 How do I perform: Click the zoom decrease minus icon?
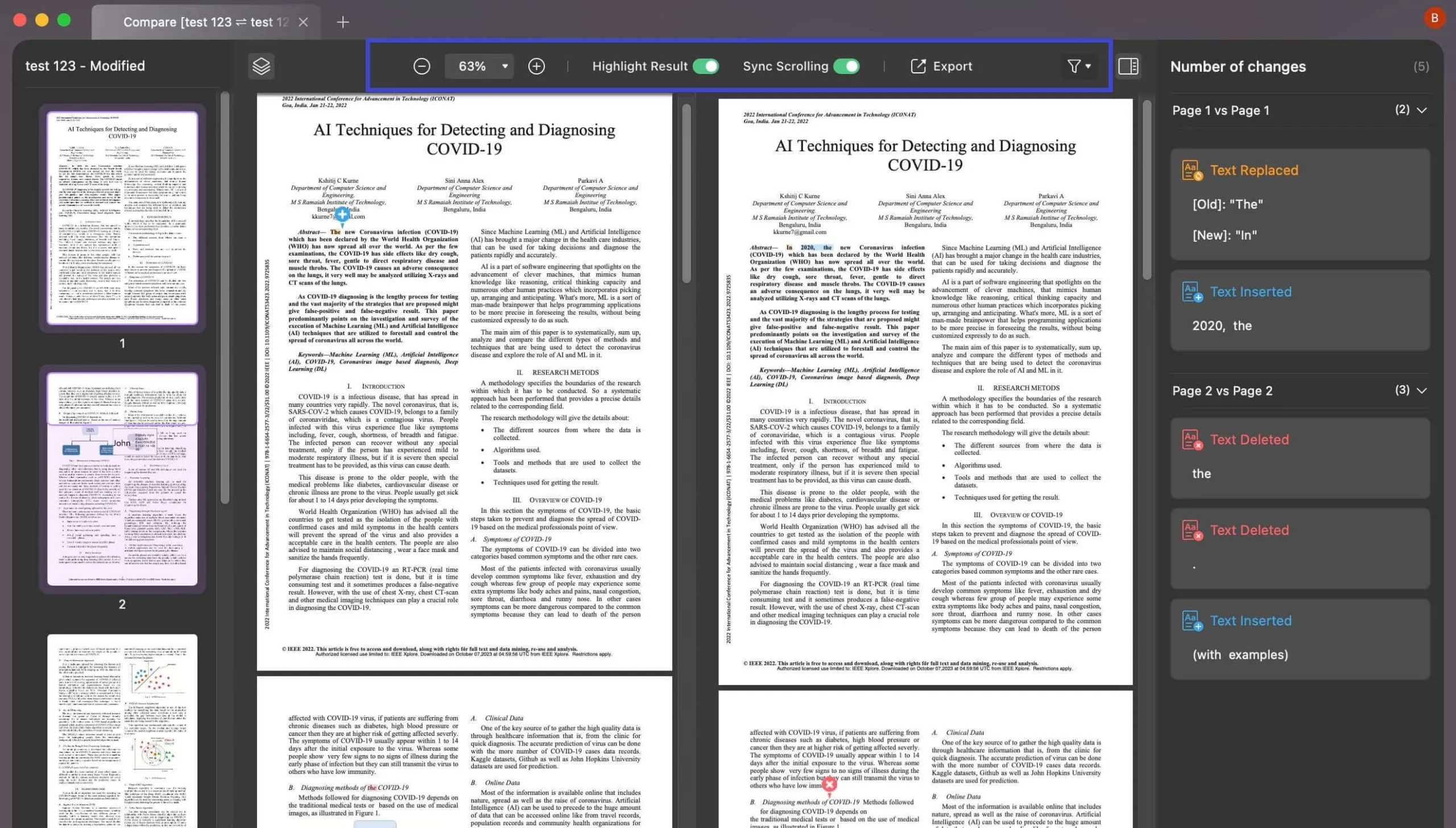click(x=421, y=66)
